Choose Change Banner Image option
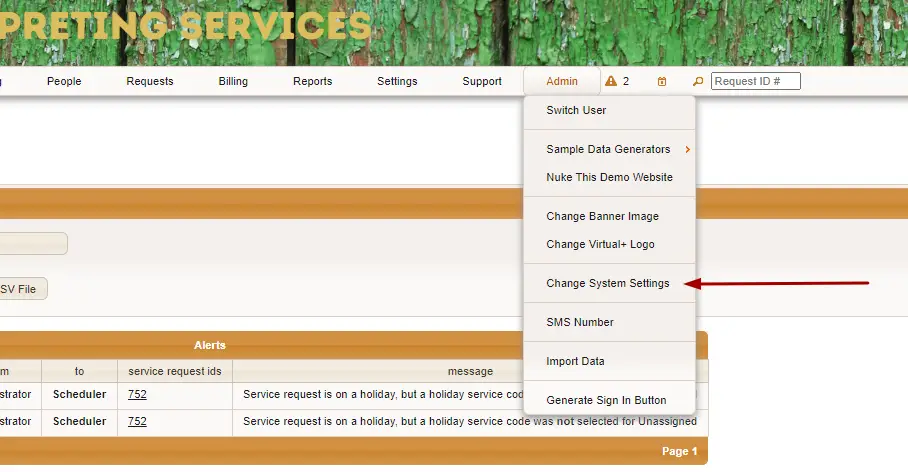Image resolution: width=908 pixels, height=472 pixels. point(602,216)
